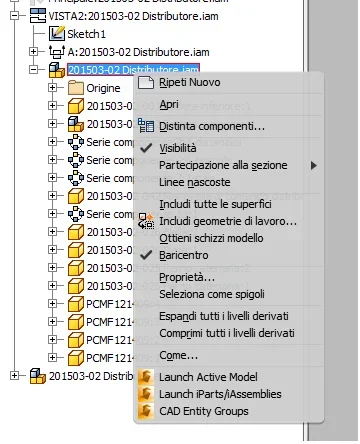
Task: Uncheck the Baricentro option
Action: pyautogui.click(x=146, y=255)
